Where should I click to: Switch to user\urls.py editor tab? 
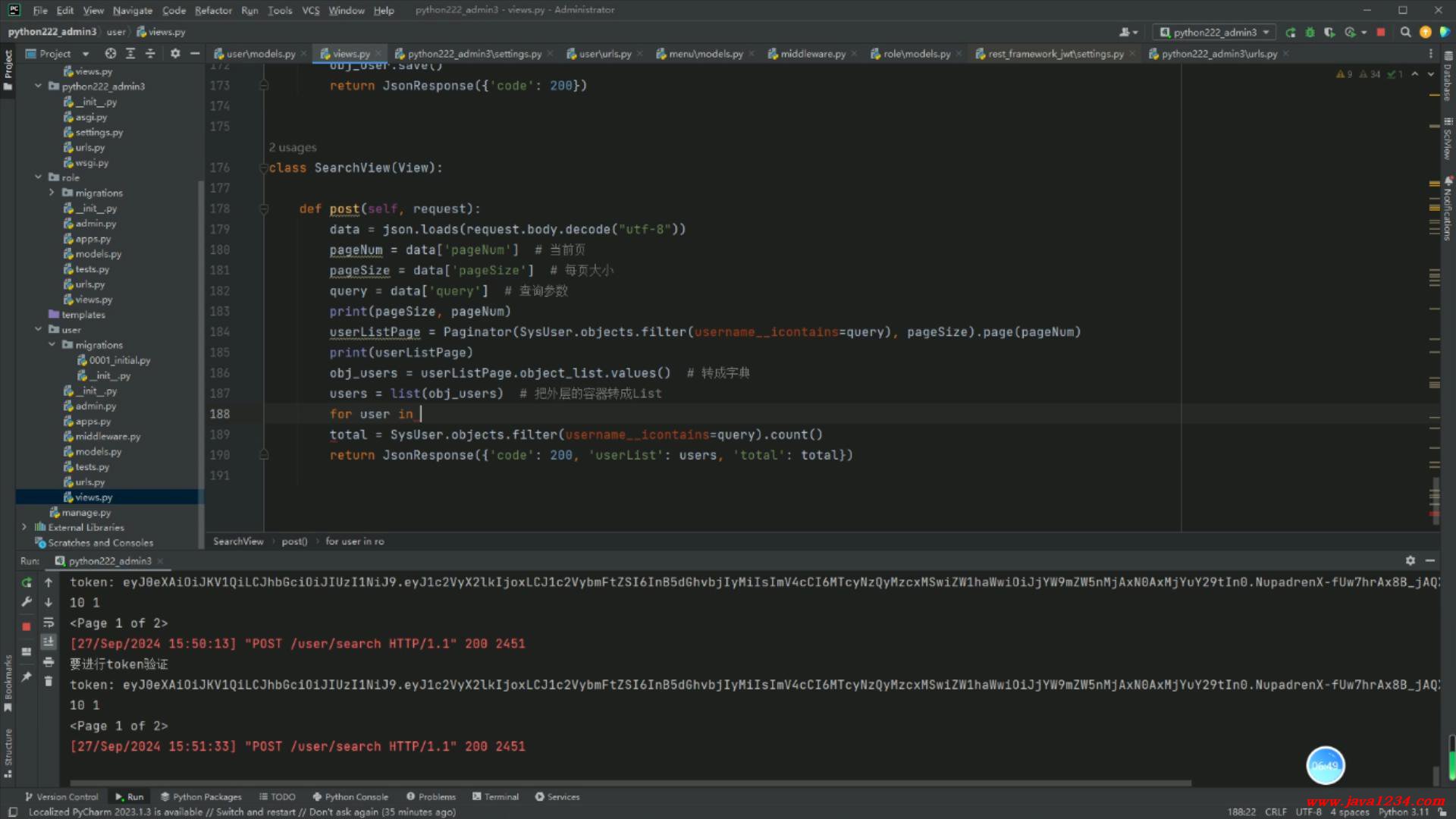point(604,54)
